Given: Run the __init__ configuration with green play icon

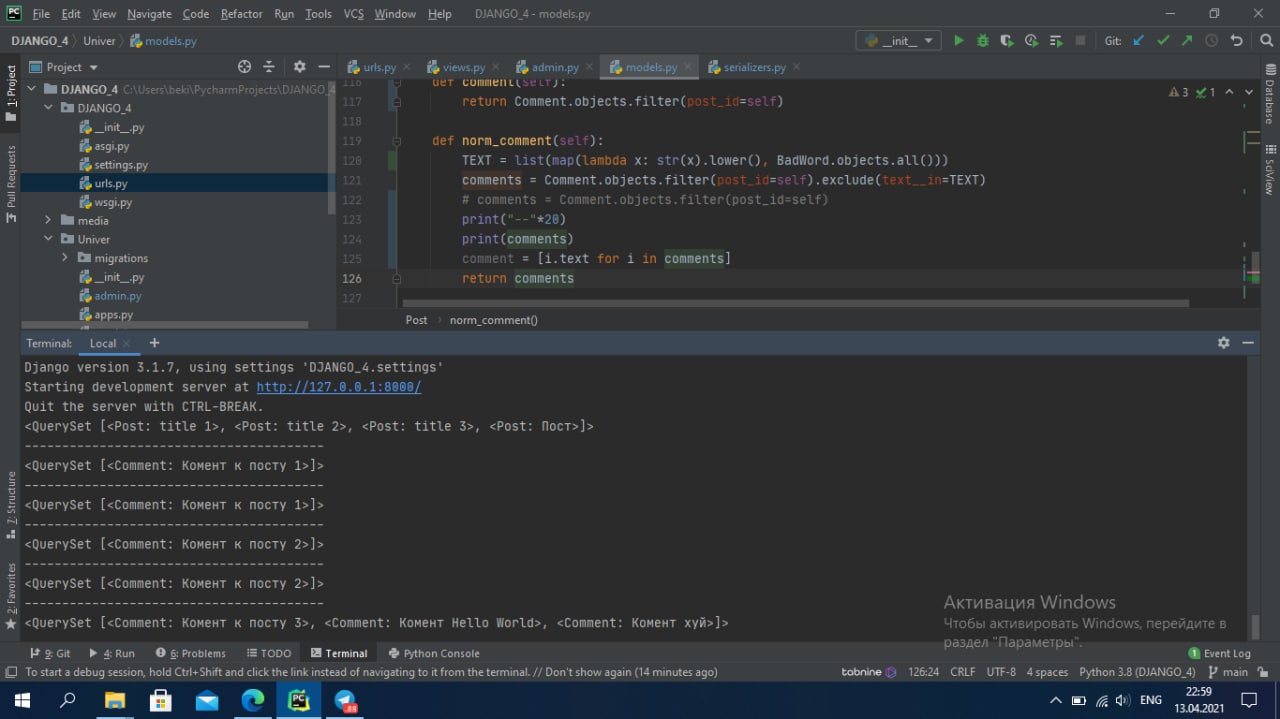Looking at the screenshot, I should pos(959,41).
